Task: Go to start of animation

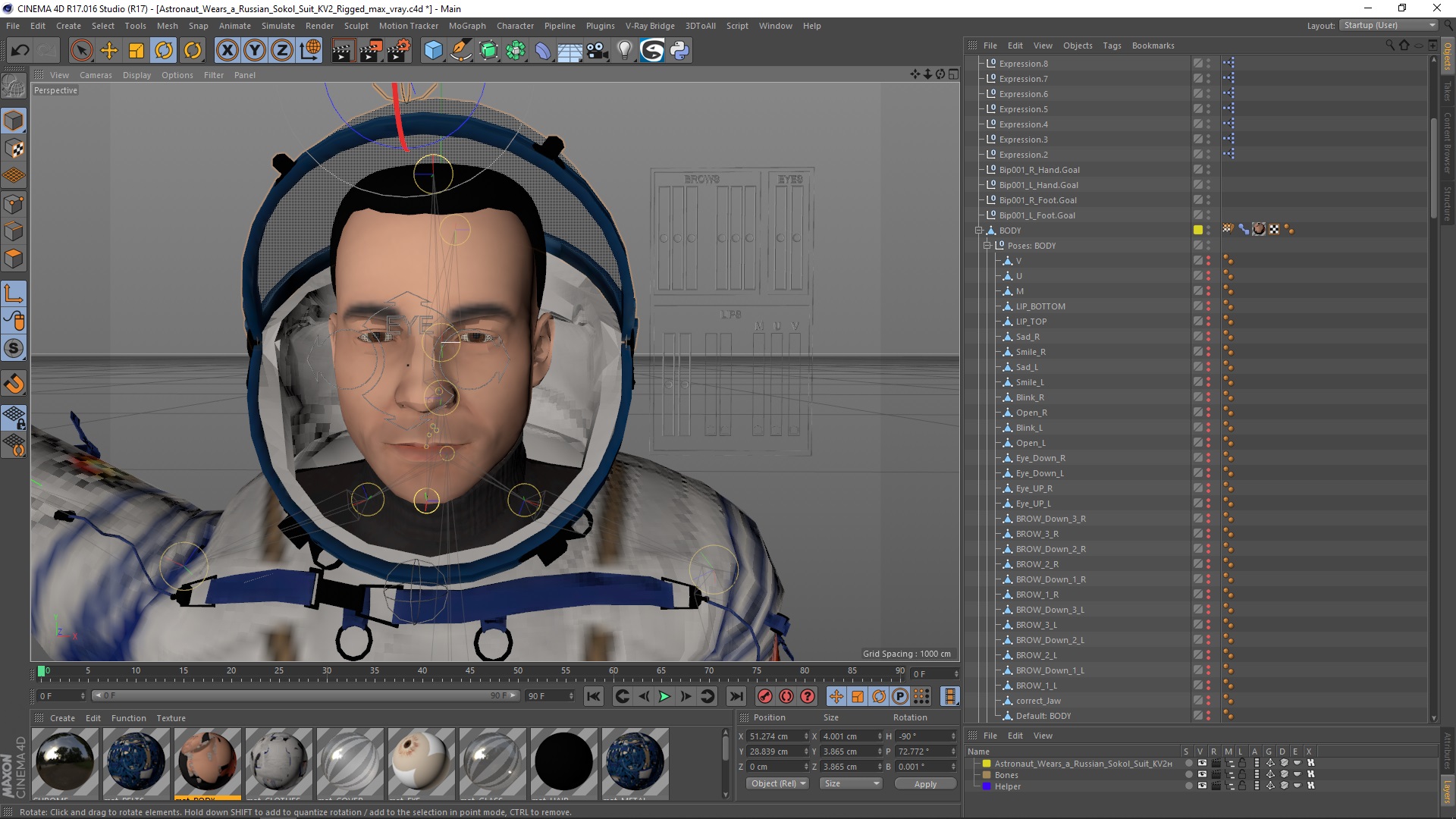Action: coord(594,696)
